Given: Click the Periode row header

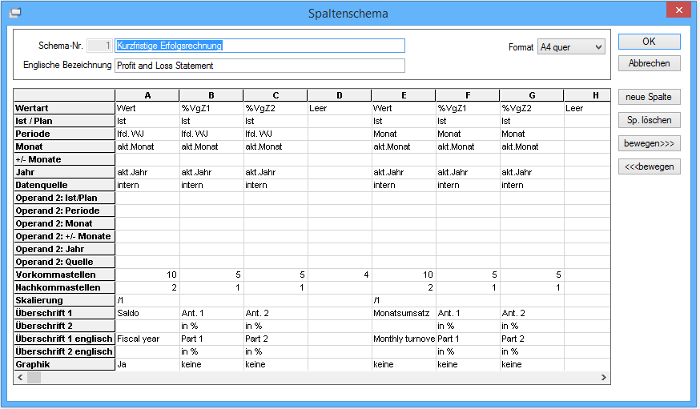Looking at the screenshot, I should [64, 134].
